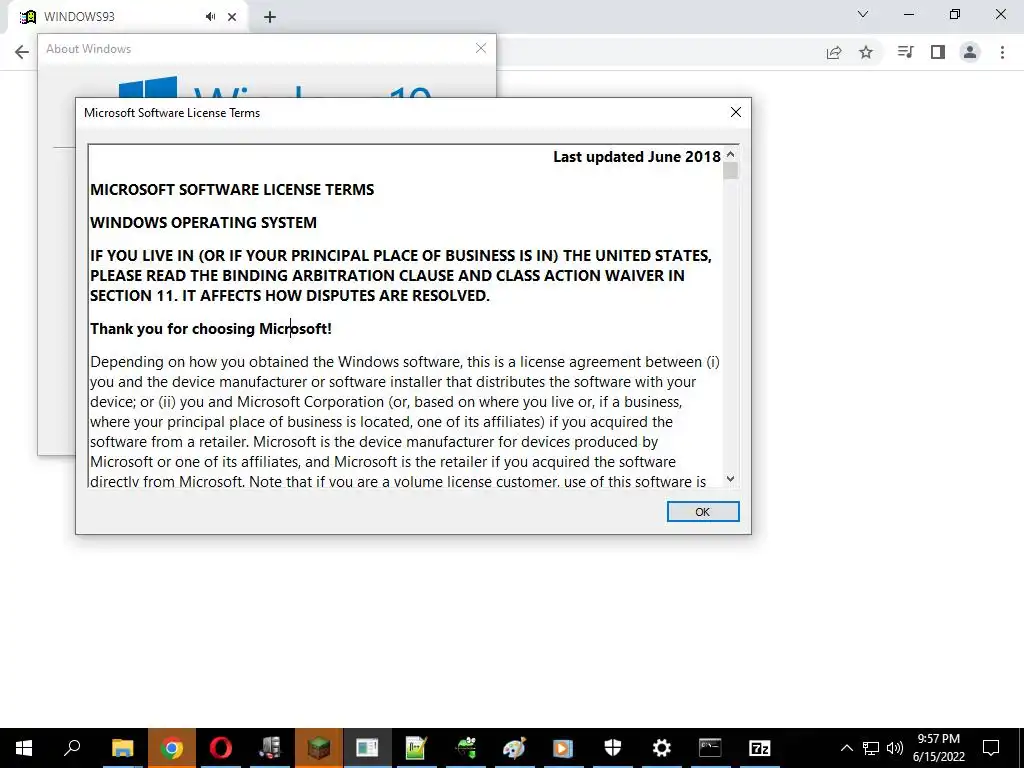
Task: Open the media controls icon in Chrome
Action: coord(905,52)
